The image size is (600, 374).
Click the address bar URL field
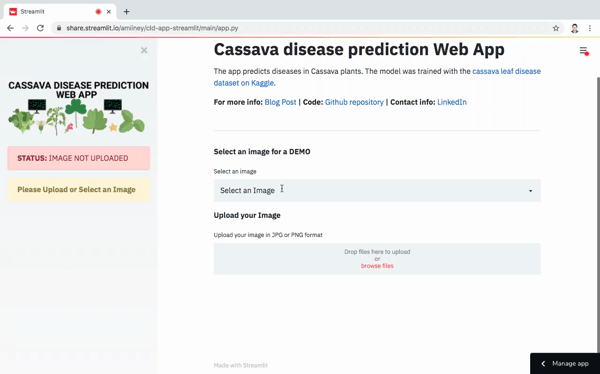pyautogui.click(x=302, y=28)
